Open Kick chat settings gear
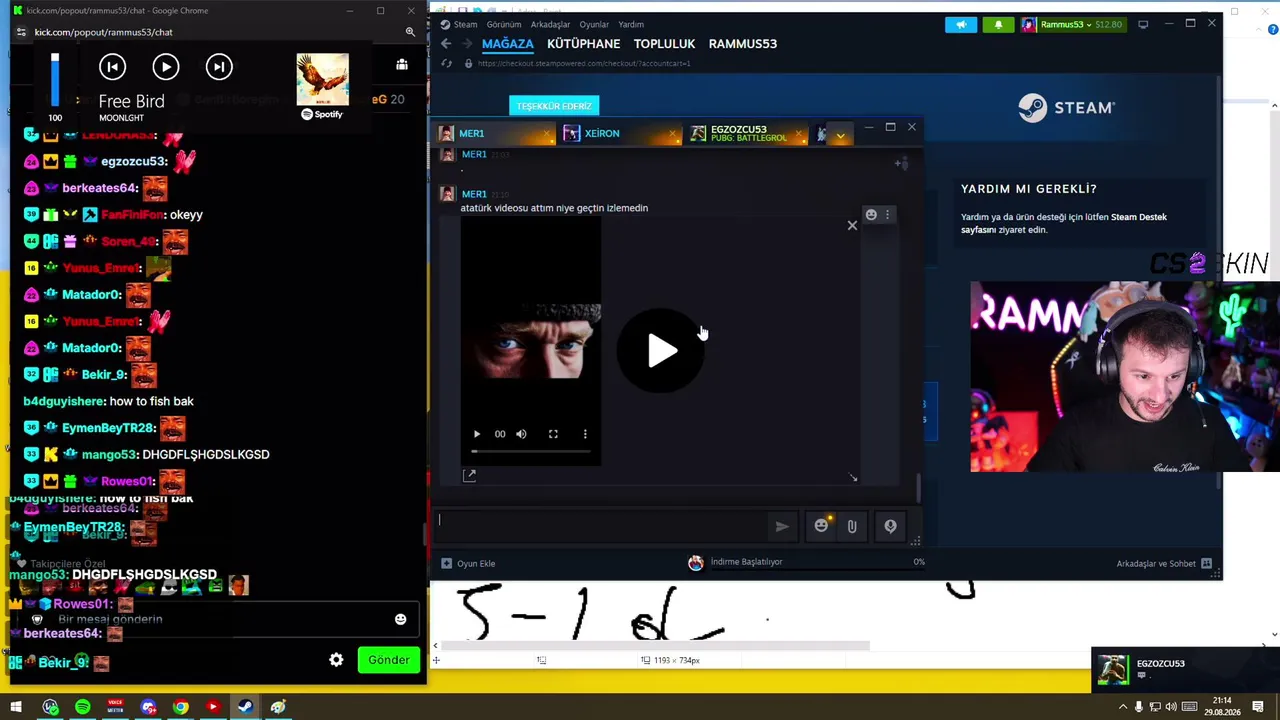1280x720 pixels. 336,660
